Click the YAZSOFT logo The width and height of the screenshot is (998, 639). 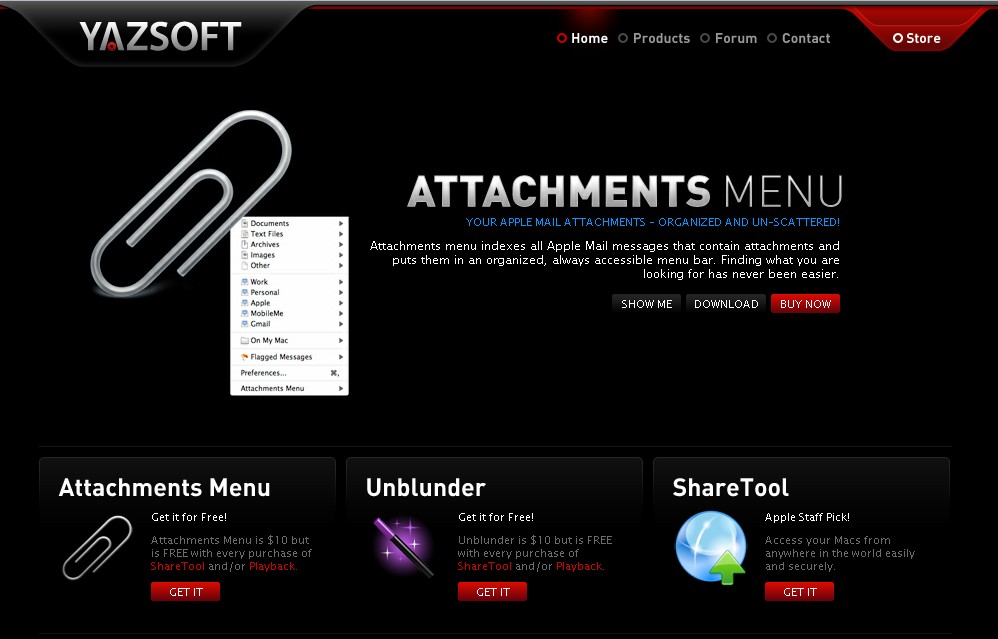click(x=160, y=36)
